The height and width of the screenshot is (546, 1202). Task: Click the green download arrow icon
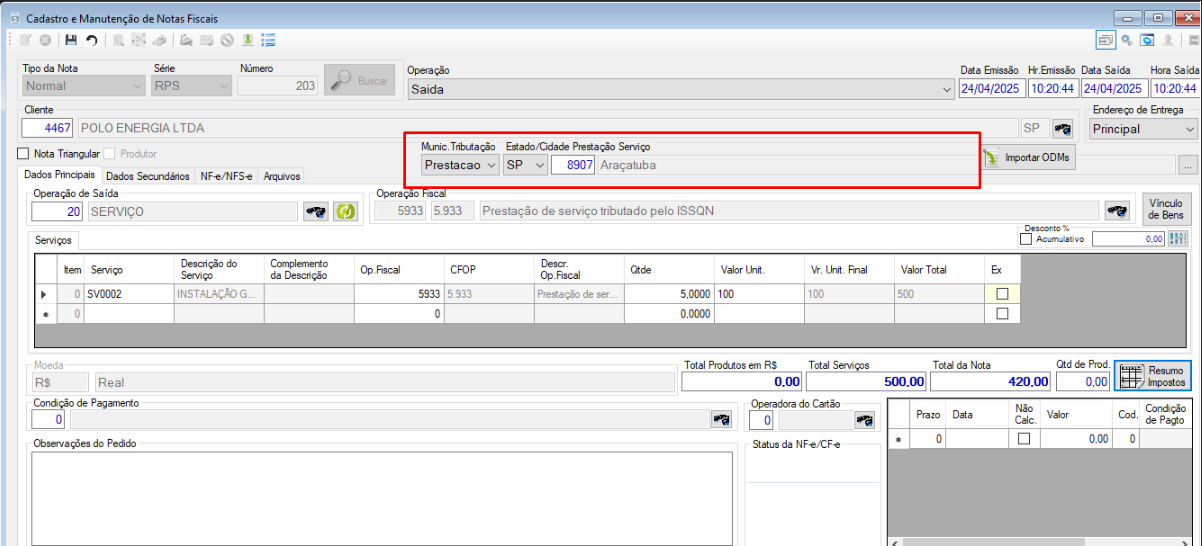click(247, 40)
